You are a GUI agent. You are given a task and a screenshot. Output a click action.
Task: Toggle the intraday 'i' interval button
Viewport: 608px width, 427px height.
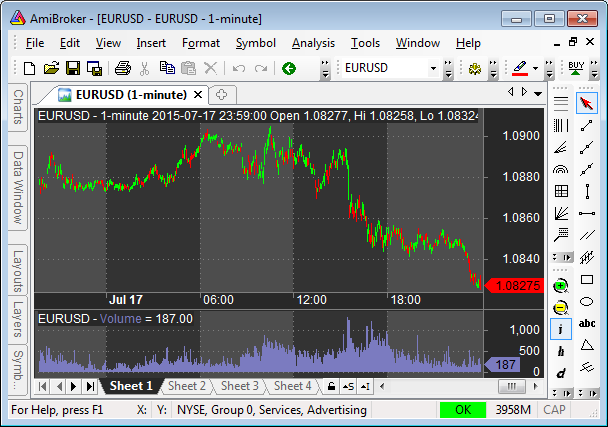click(561, 330)
